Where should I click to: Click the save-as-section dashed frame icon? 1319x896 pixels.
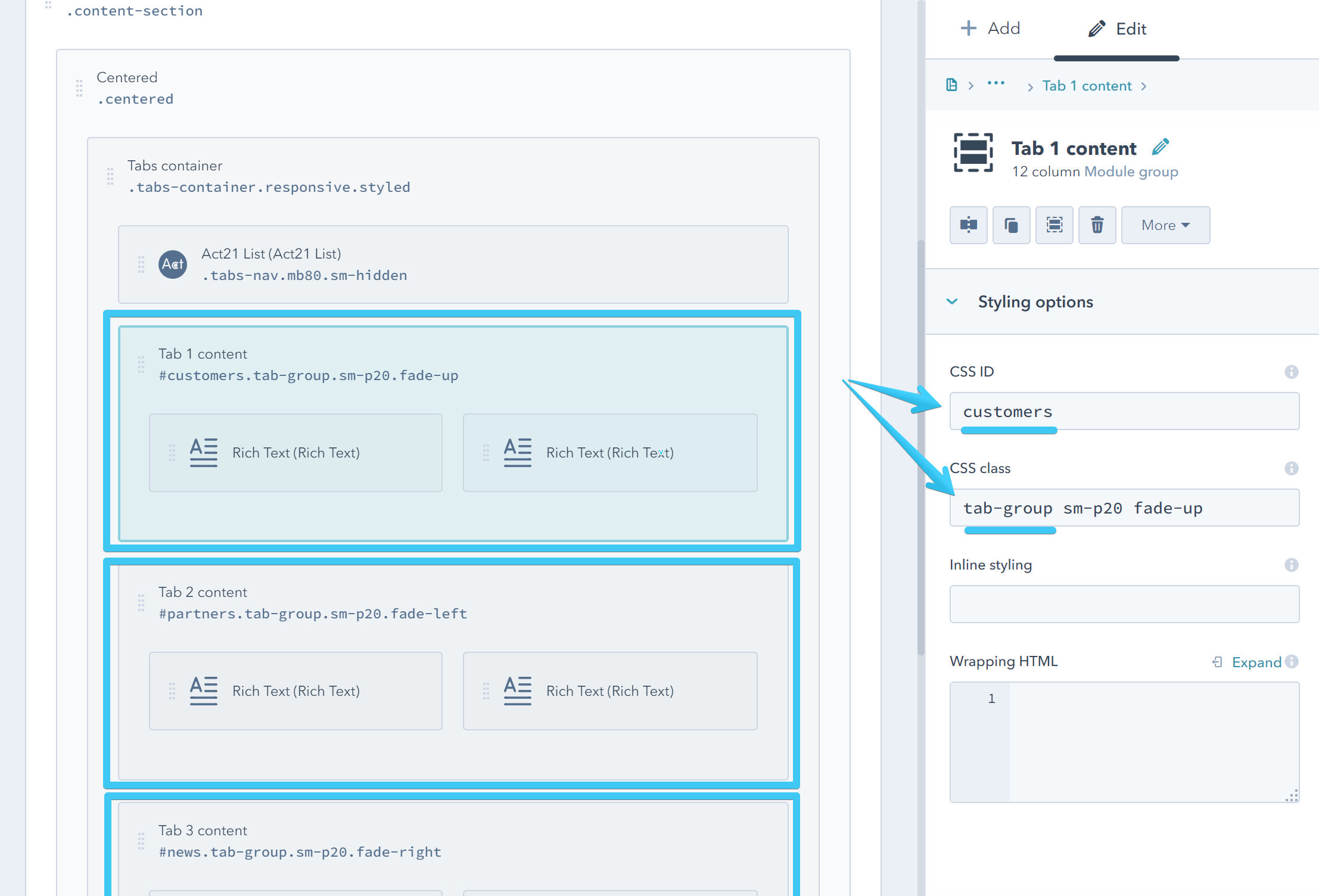point(1054,225)
